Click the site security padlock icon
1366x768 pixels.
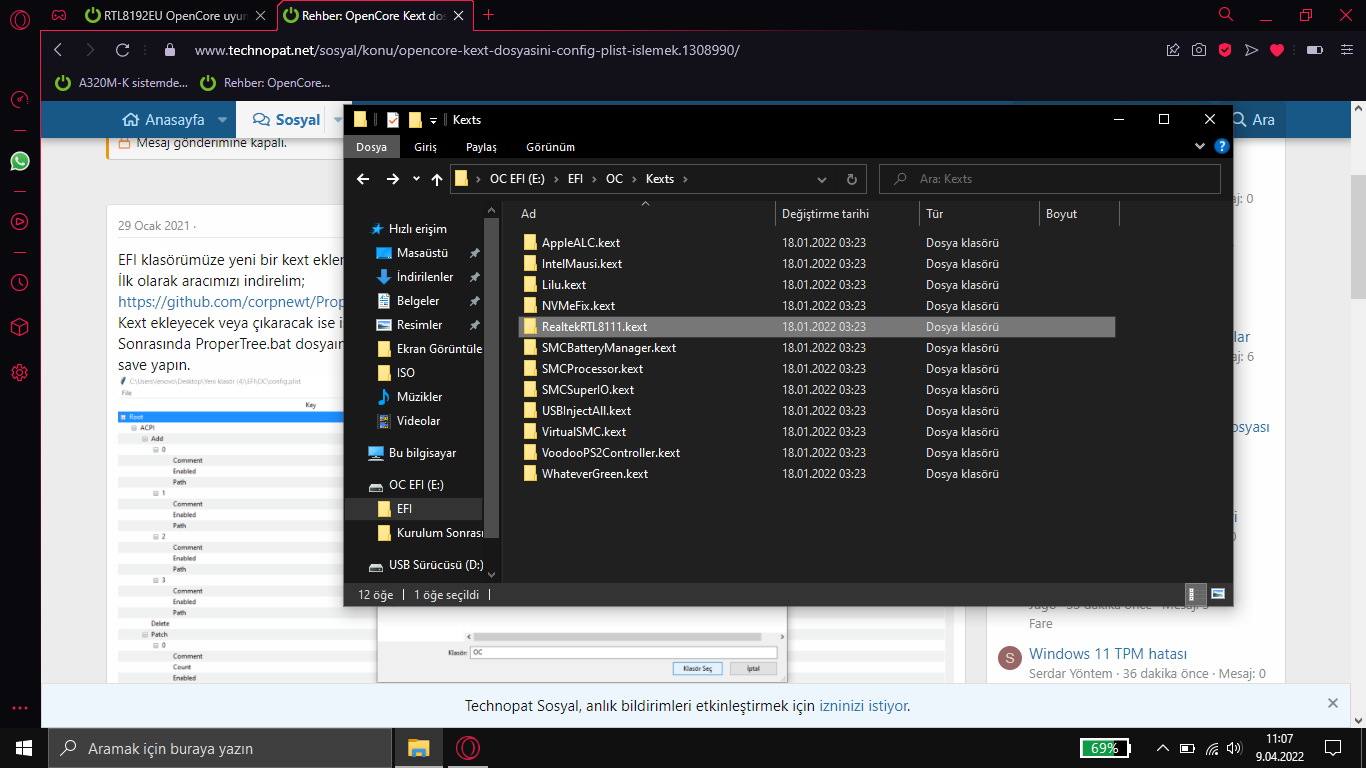(x=169, y=50)
